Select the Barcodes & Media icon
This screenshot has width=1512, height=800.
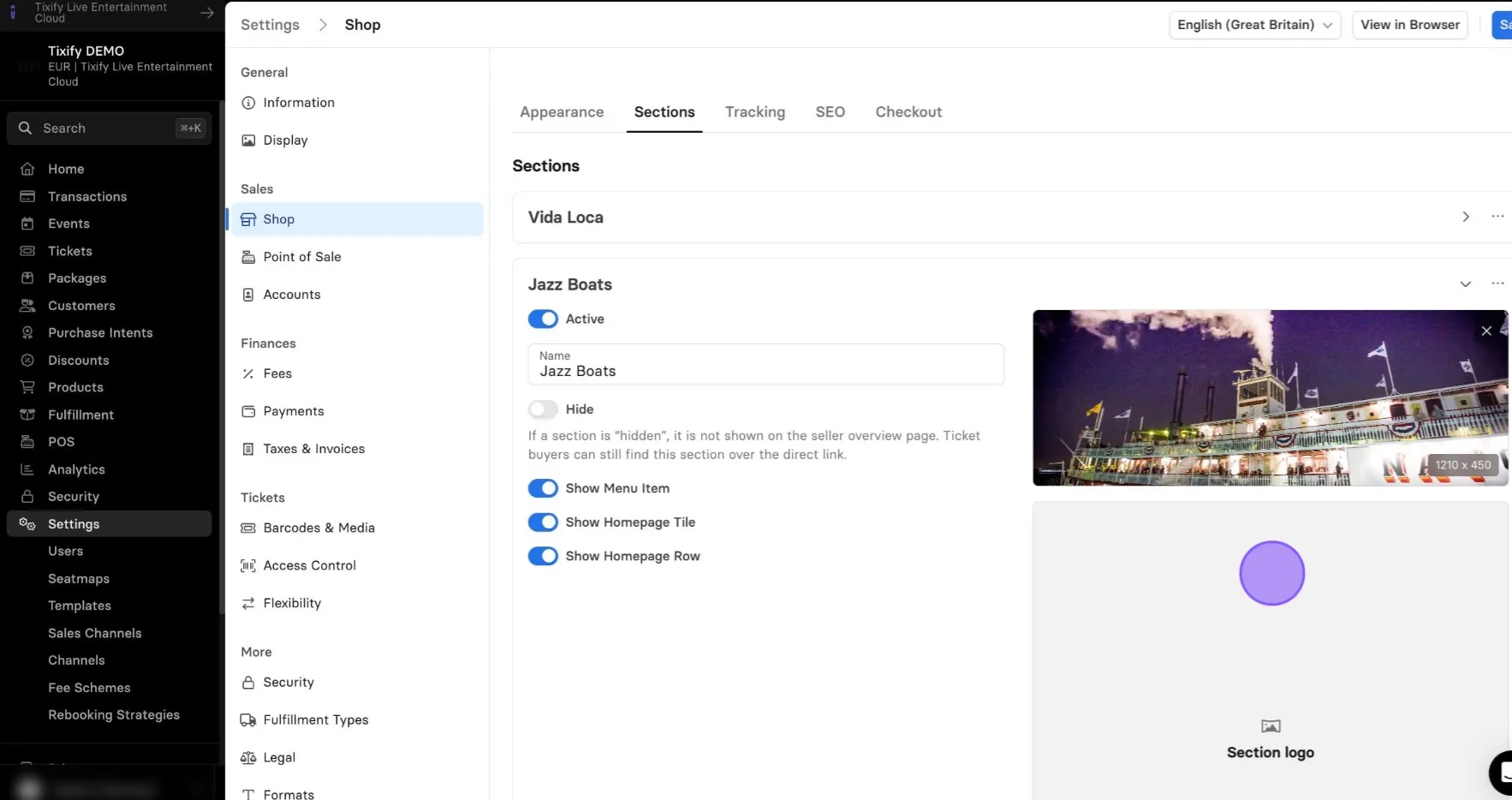pos(248,528)
